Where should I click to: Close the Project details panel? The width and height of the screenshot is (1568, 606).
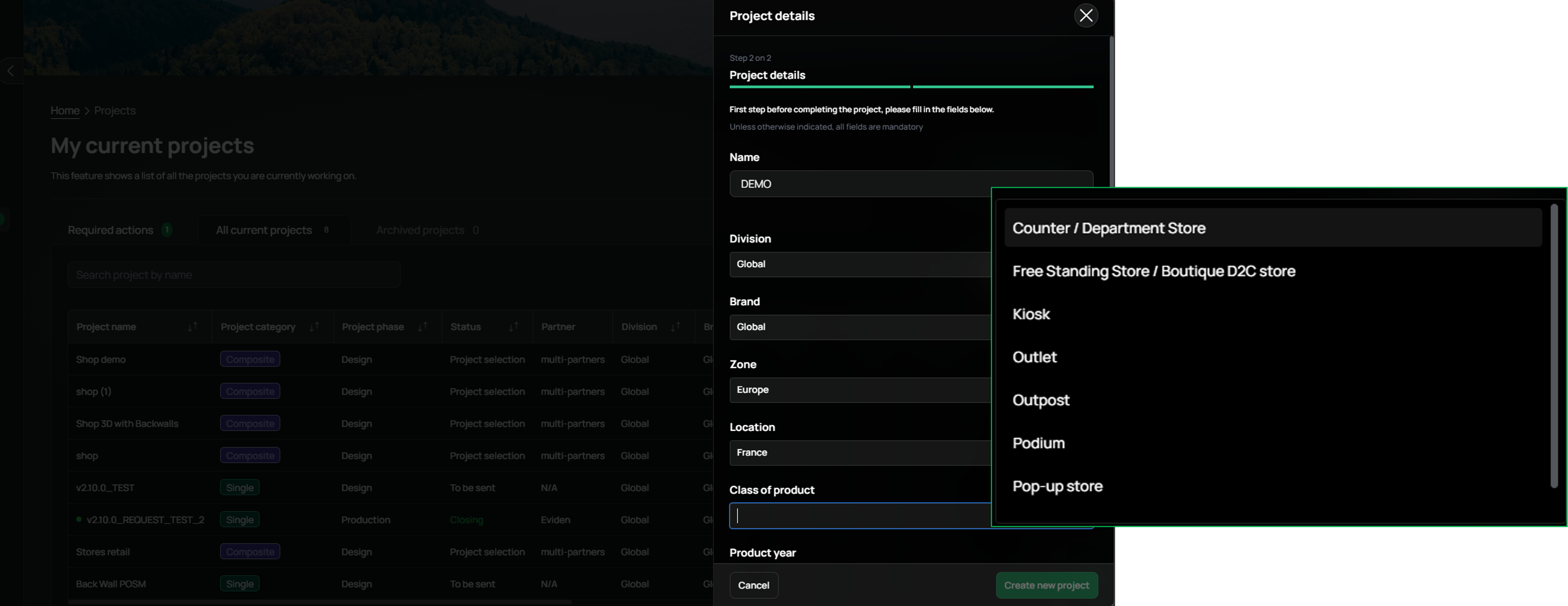pyautogui.click(x=1086, y=16)
